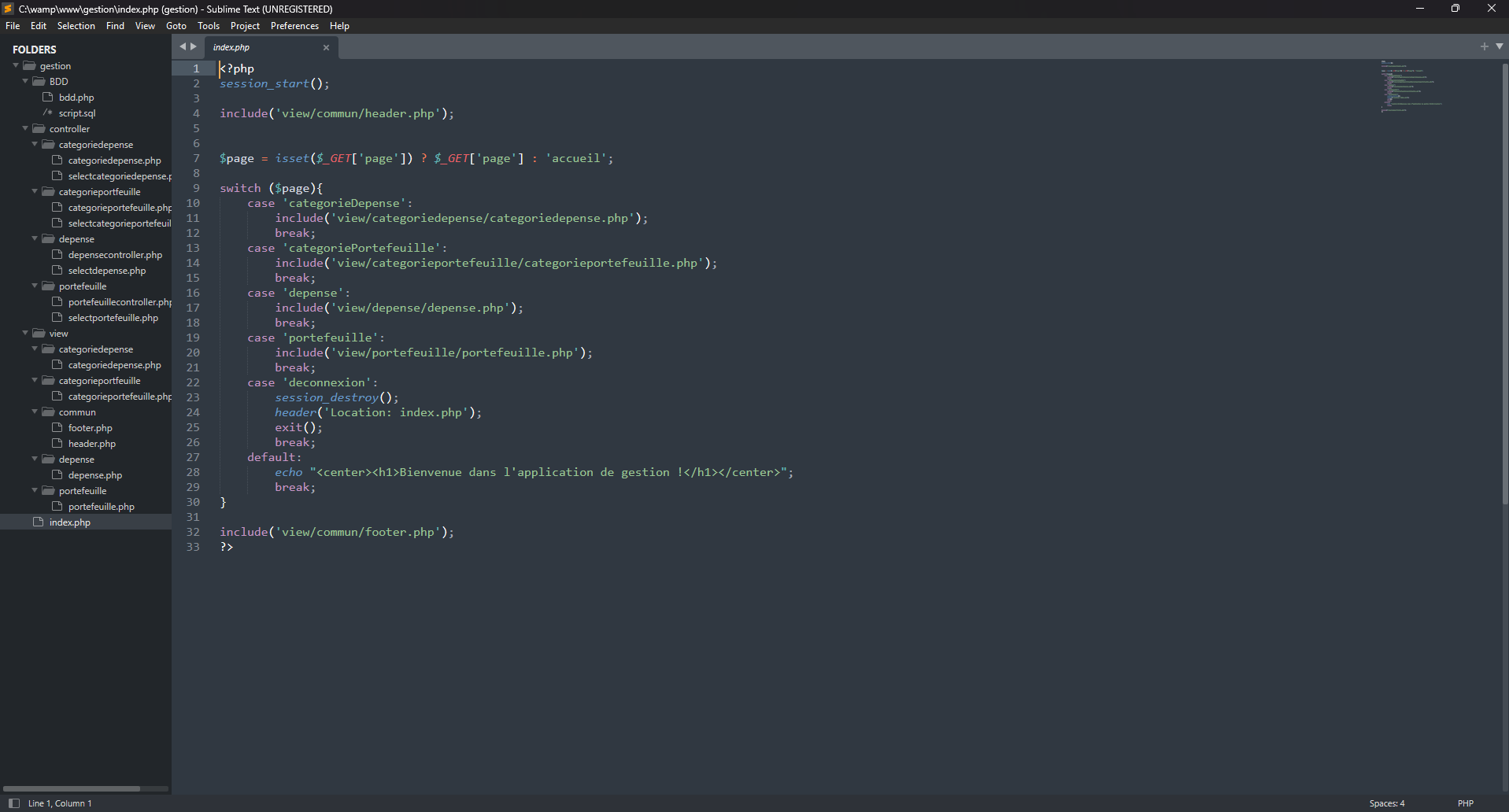1509x812 pixels.
Task: Open bdd.php file in the sidebar
Action: coord(76,98)
